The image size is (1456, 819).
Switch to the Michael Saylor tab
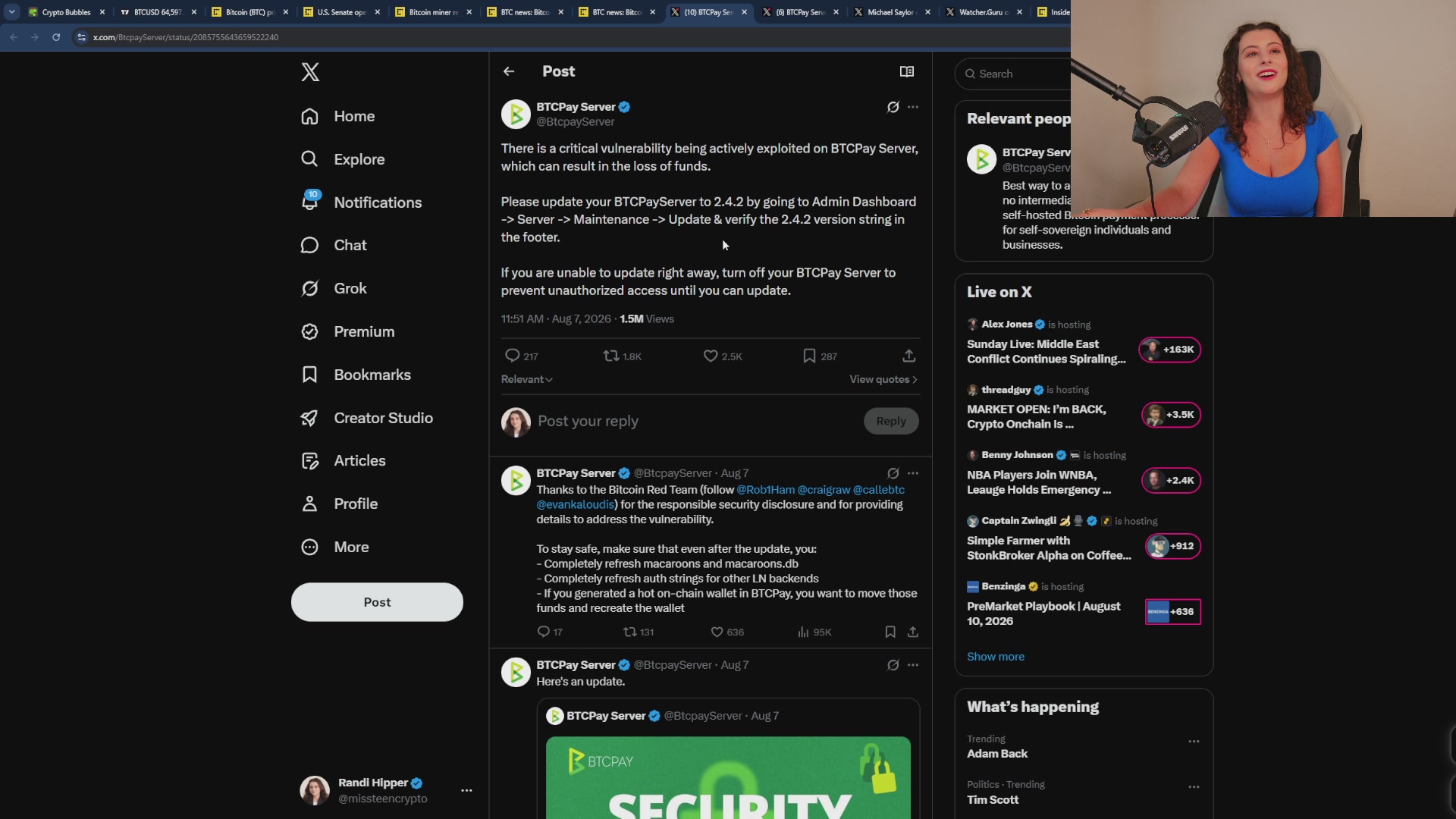[891, 12]
